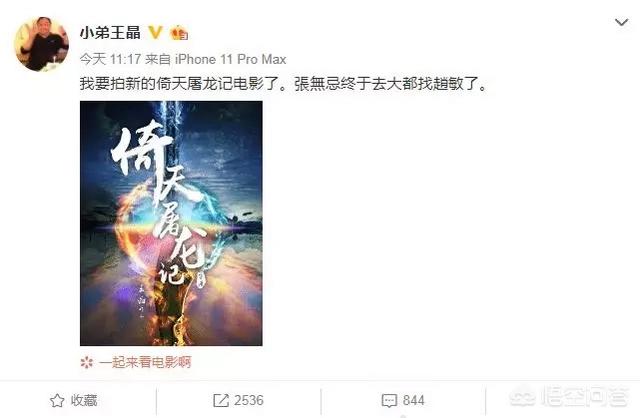640x418 pixels.
Task: Click the comment speech bubble icon
Action: (389, 400)
